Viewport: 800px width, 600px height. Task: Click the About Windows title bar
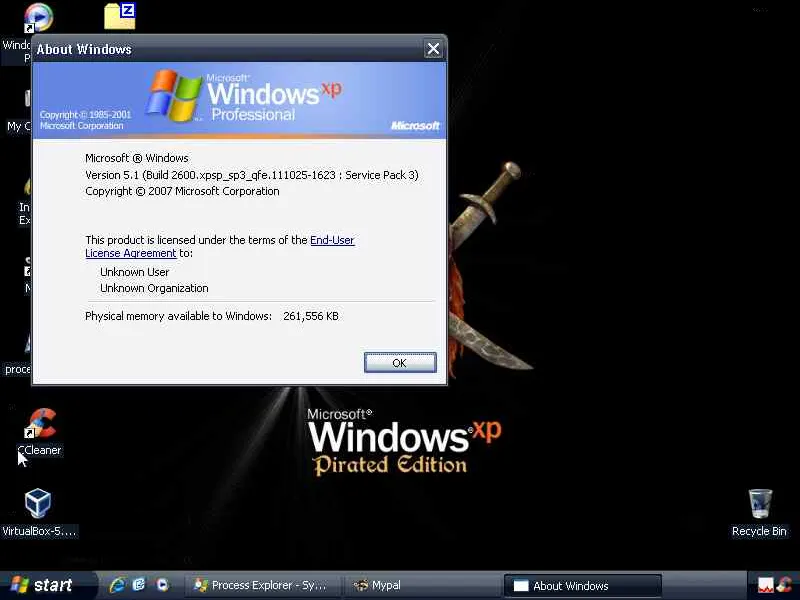(227, 49)
